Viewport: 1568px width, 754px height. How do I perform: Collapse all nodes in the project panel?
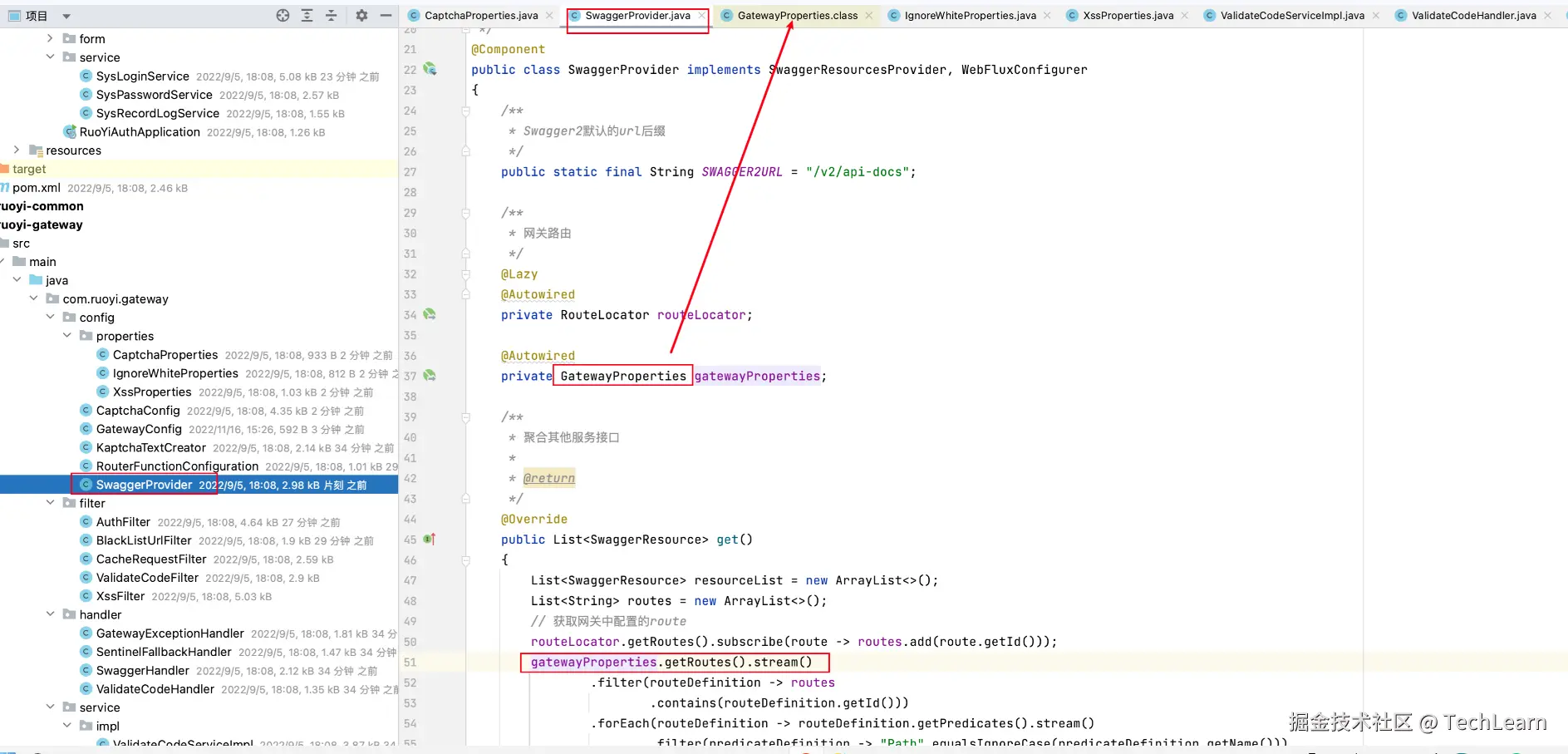tap(332, 16)
